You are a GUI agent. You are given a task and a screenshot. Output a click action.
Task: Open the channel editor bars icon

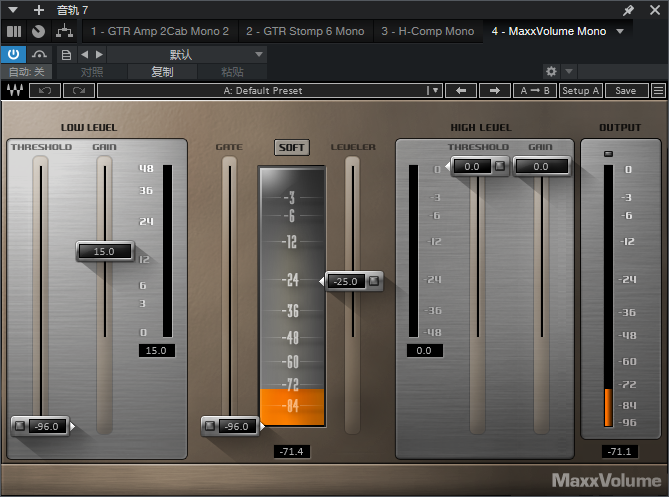tap(14, 31)
